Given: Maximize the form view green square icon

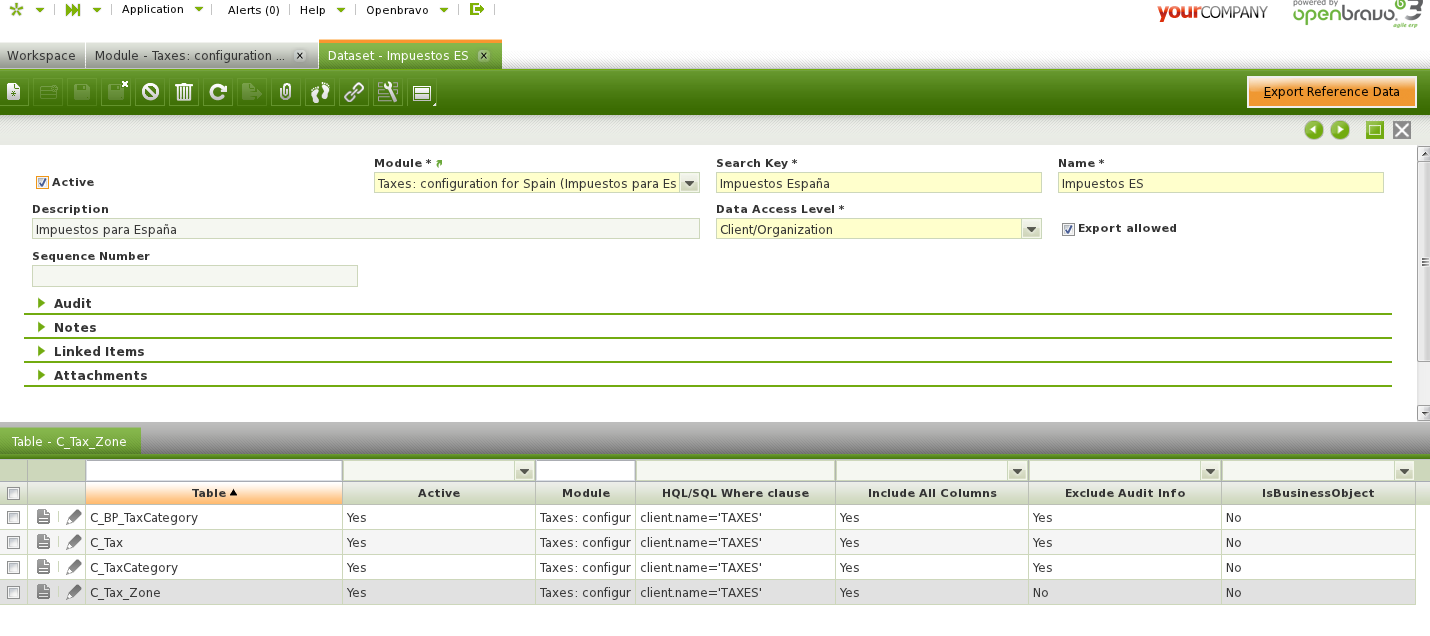Looking at the screenshot, I should tap(1375, 130).
